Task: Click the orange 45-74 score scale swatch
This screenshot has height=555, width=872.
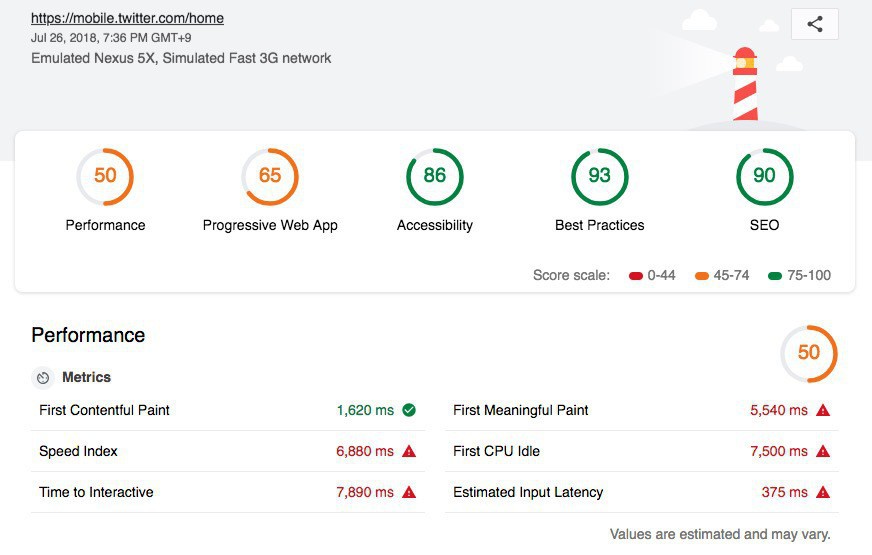Action: click(701, 276)
